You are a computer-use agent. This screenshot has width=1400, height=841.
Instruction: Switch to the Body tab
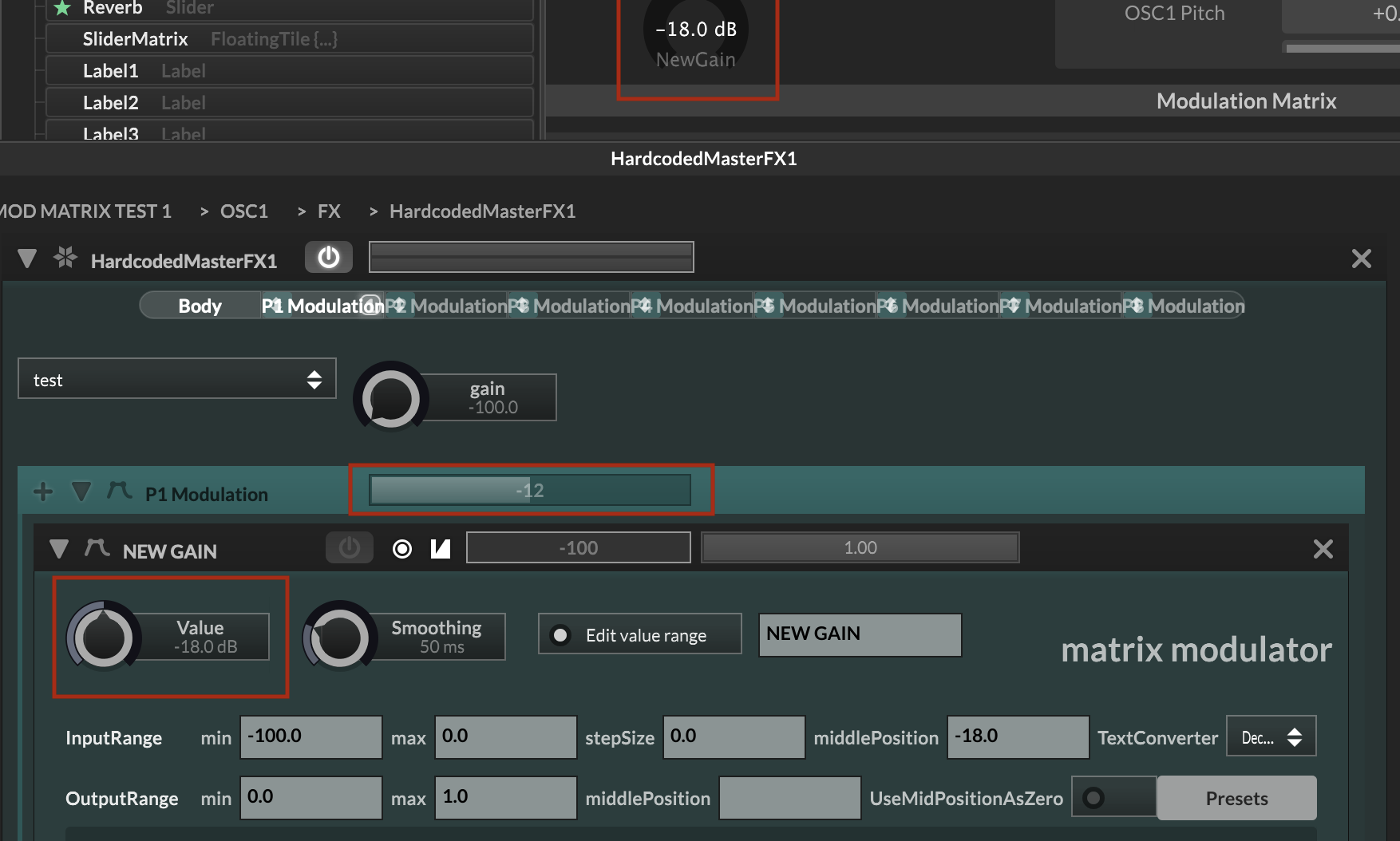(x=200, y=305)
